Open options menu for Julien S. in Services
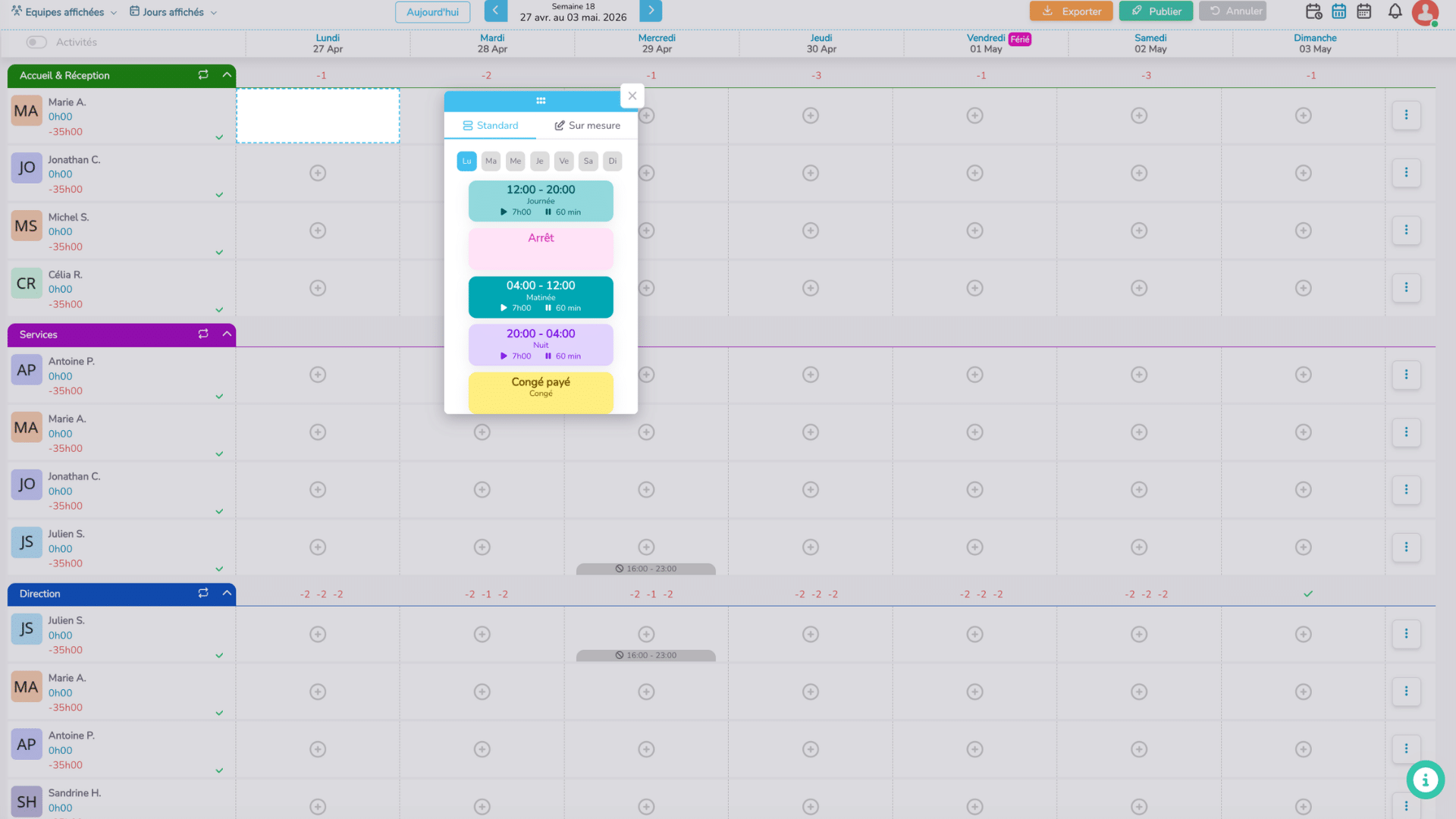This screenshot has height=819, width=1456. coord(1406,547)
